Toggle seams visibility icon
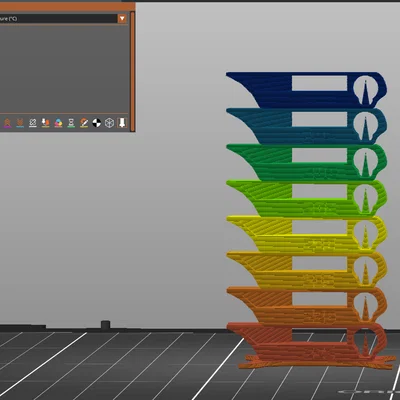The image size is (400, 400). coord(33,123)
